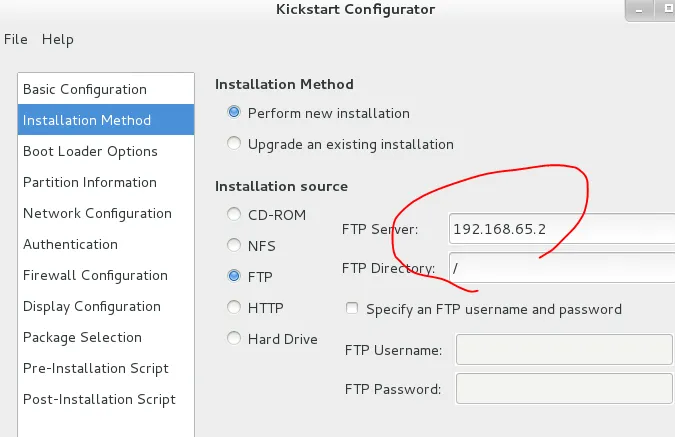Select CD-ROM as installation source

point(234,214)
